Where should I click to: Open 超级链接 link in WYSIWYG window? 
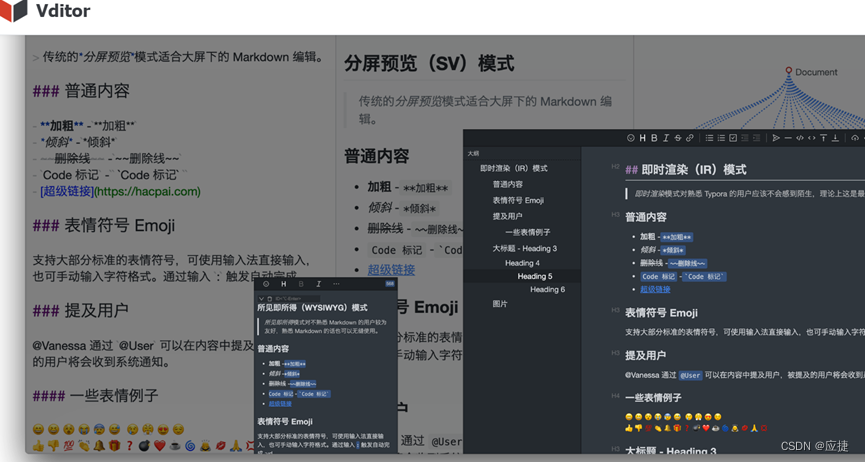(280, 403)
